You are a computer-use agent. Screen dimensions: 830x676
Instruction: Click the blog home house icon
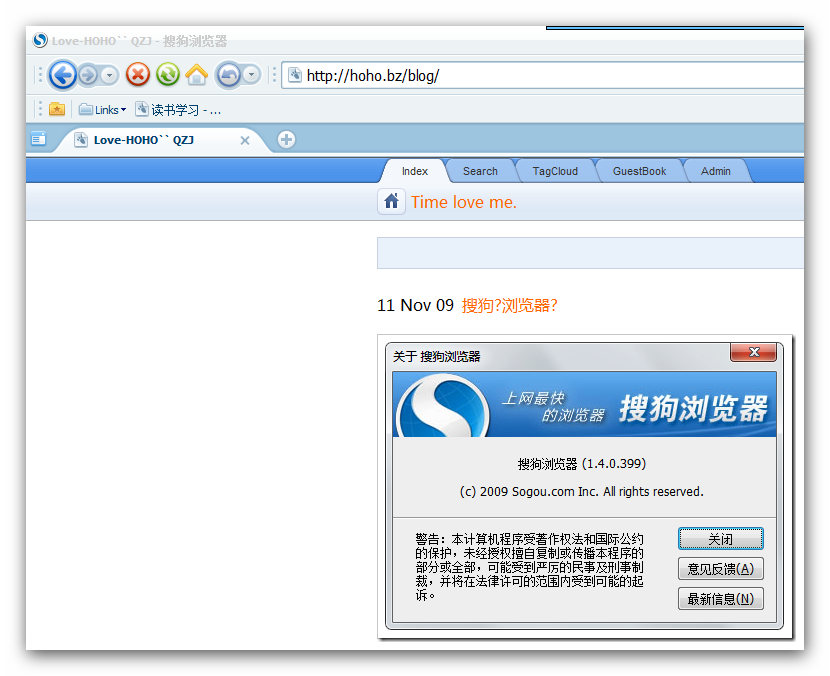click(x=391, y=202)
